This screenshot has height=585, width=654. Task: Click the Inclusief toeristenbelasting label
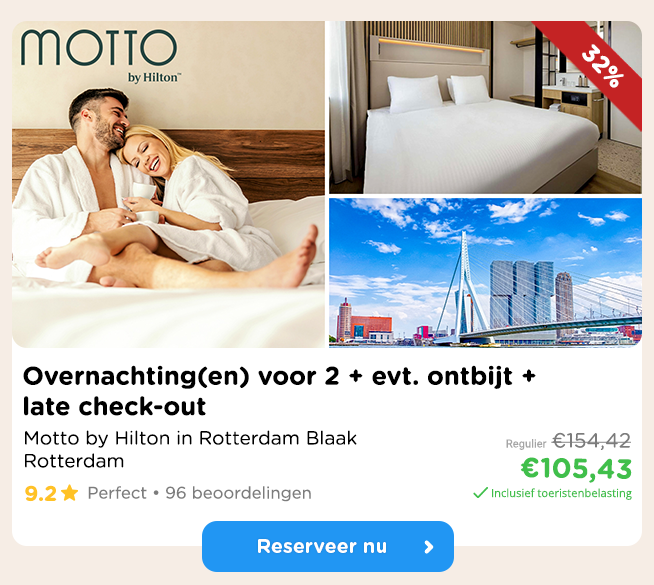click(561, 493)
